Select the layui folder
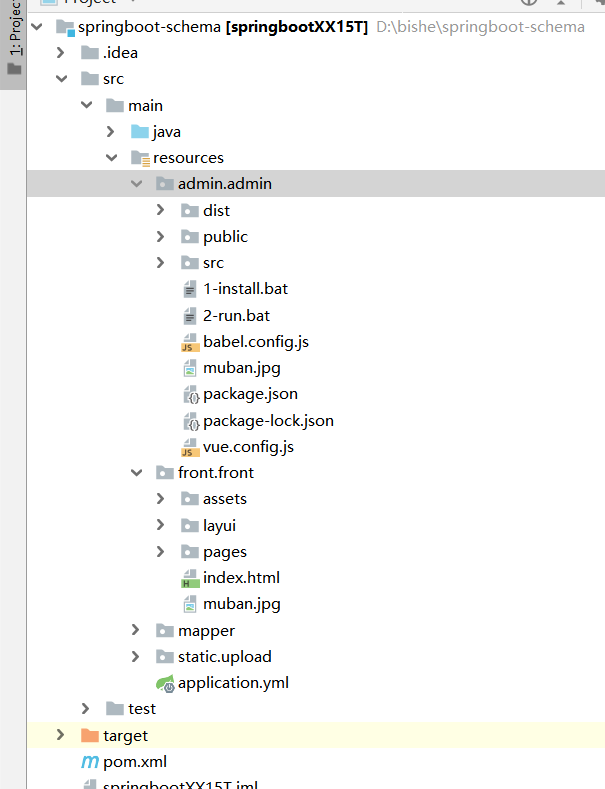 [x=219, y=525]
